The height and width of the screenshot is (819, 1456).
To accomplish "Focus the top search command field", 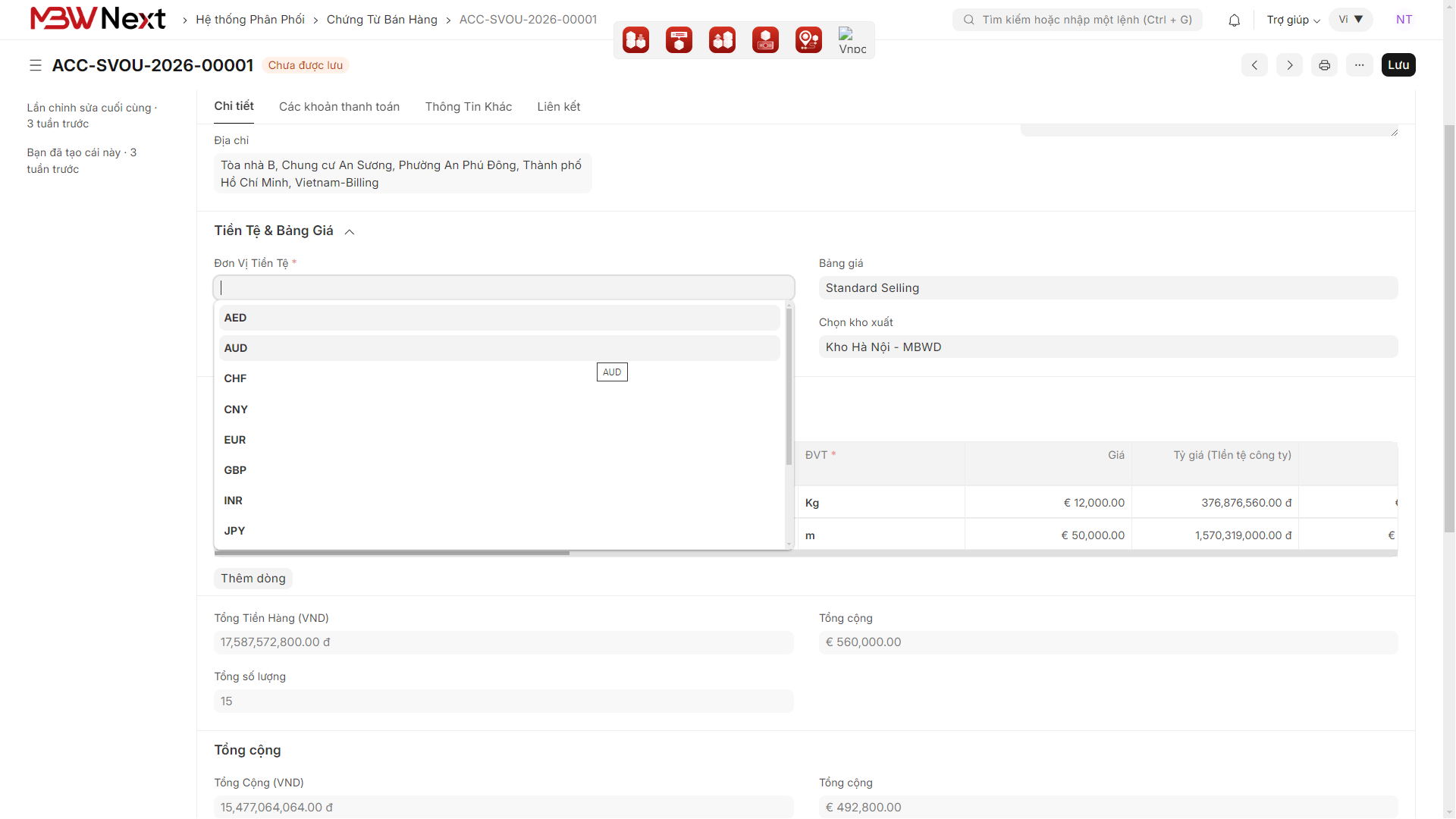I will click(x=1077, y=20).
